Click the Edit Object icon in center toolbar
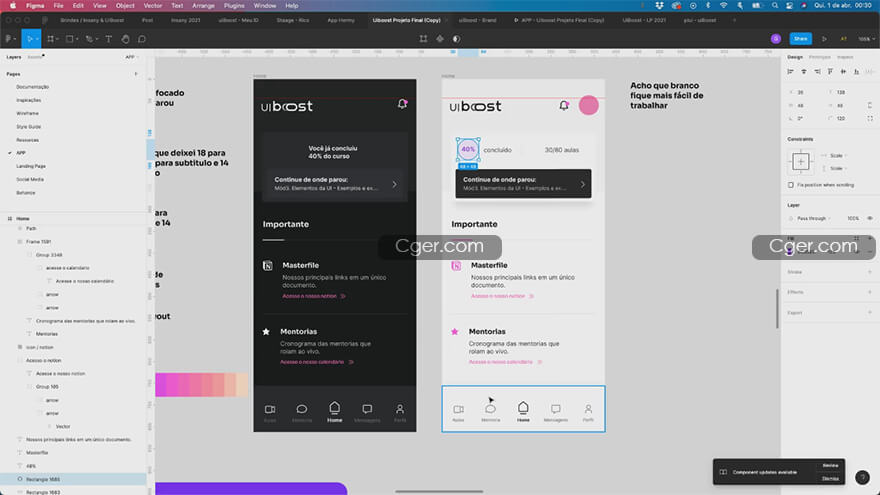Image resolution: width=880 pixels, height=495 pixels. click(x=423, y=39)
